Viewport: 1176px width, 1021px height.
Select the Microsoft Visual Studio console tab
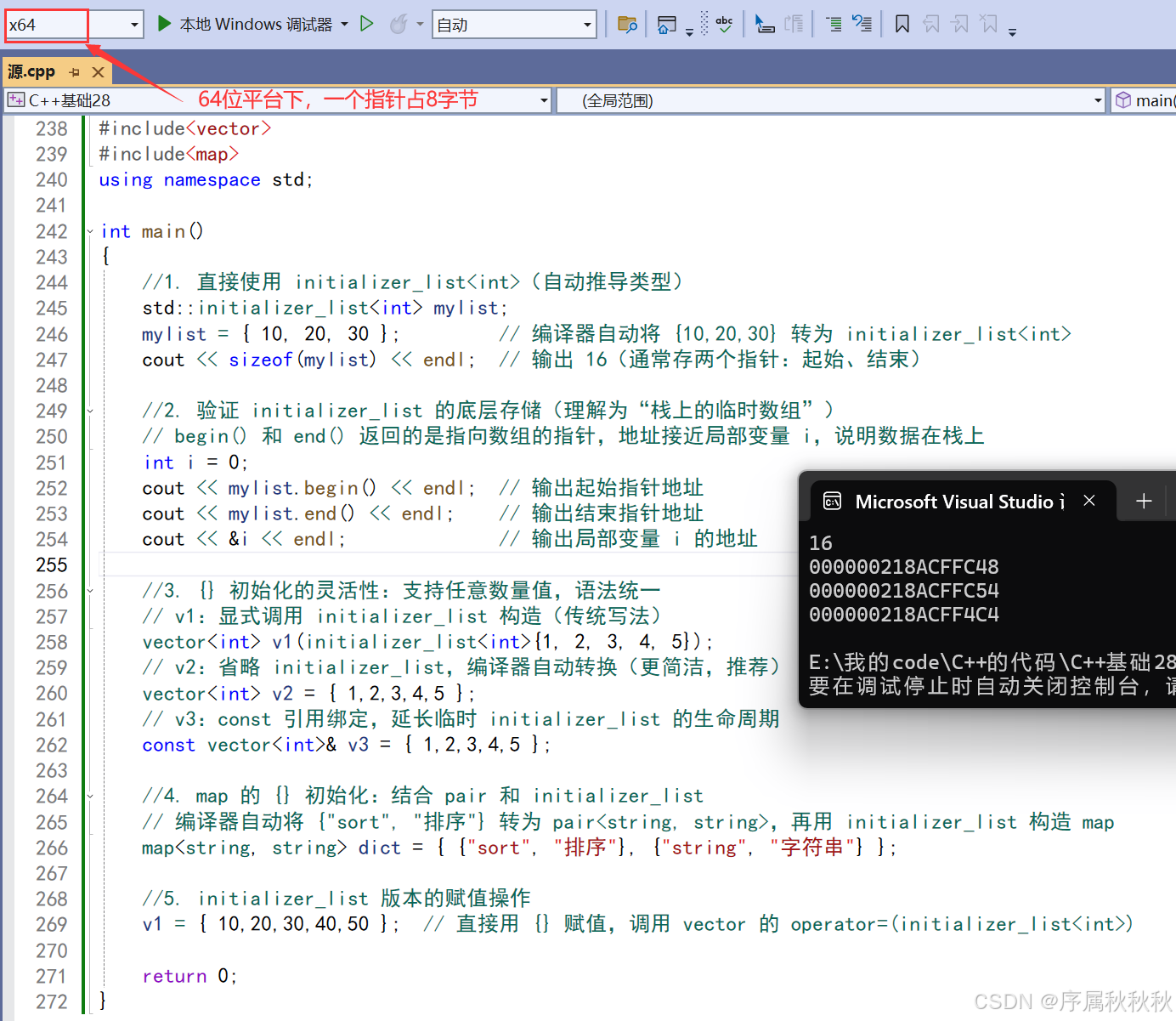[960, 502]
